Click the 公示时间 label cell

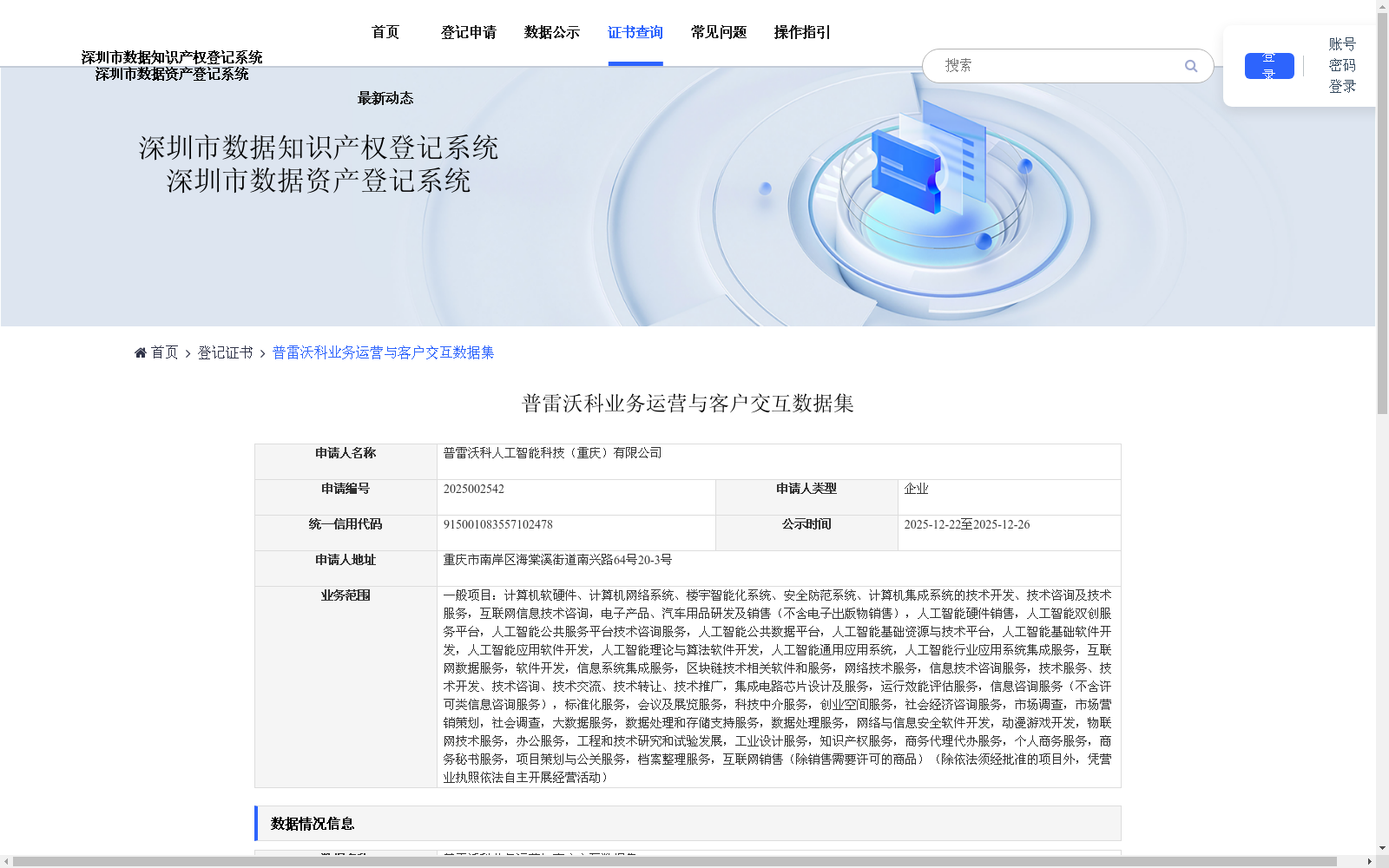pyautogui.click(x=806, y=533)
